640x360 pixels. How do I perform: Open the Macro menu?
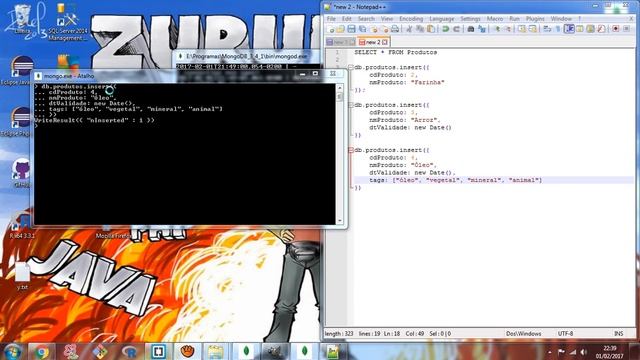point(495,19)
